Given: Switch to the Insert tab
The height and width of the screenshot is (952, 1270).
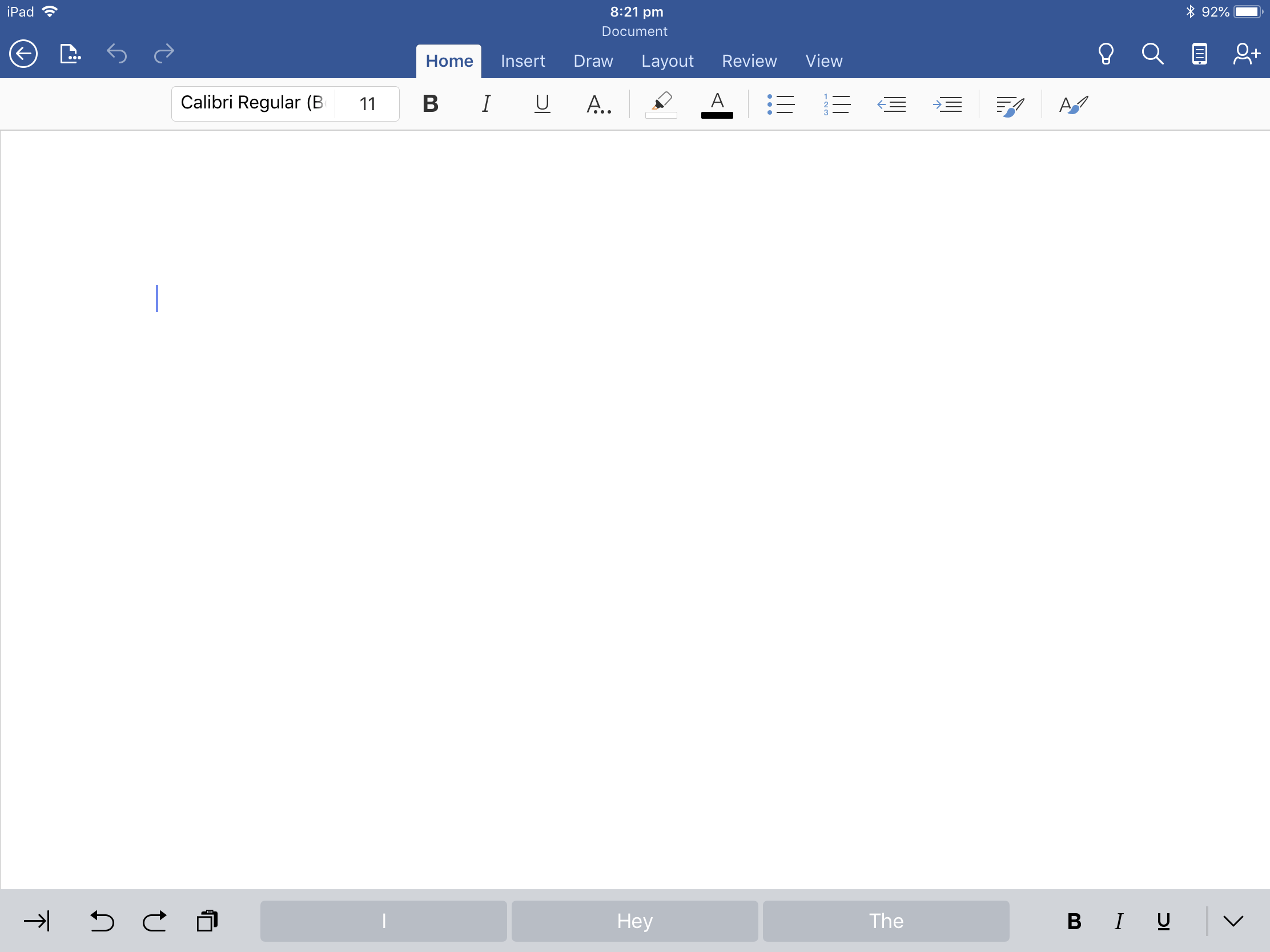Looking at the screenshot, I should point(523,61).
